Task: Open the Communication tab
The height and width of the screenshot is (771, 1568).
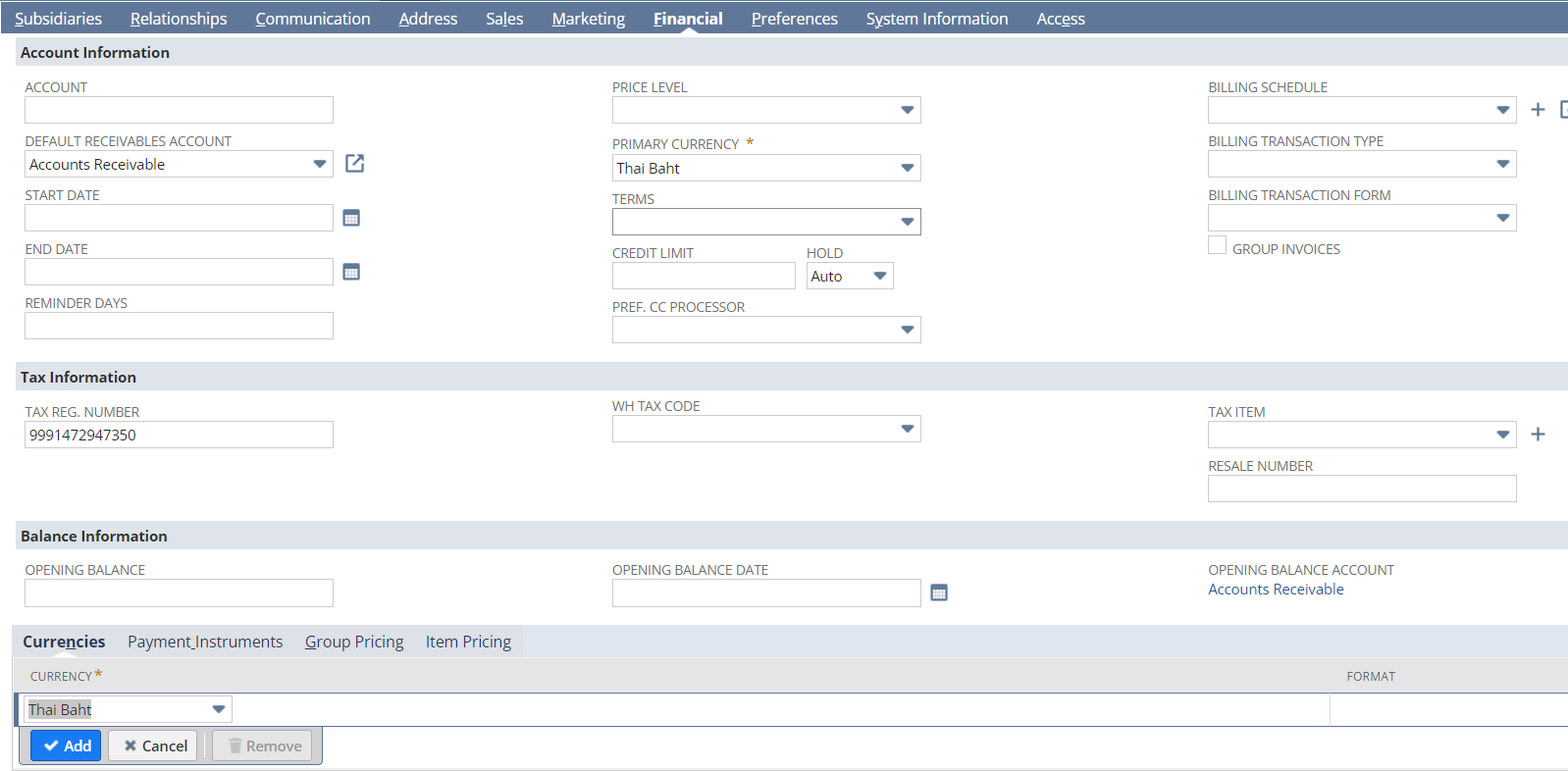Action: pos(313,19)
